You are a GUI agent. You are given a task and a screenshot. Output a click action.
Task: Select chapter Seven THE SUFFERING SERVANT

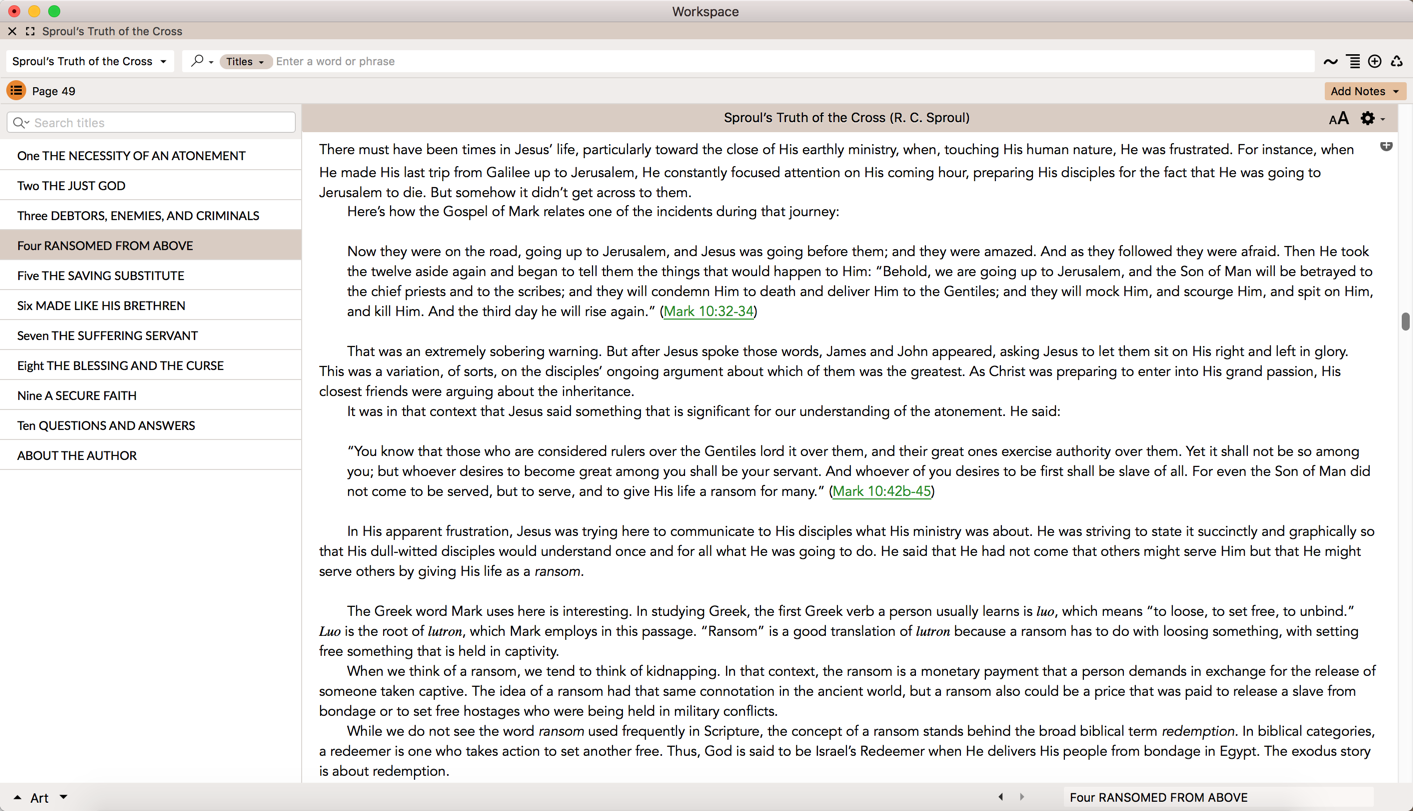click(x=150, y=335)
